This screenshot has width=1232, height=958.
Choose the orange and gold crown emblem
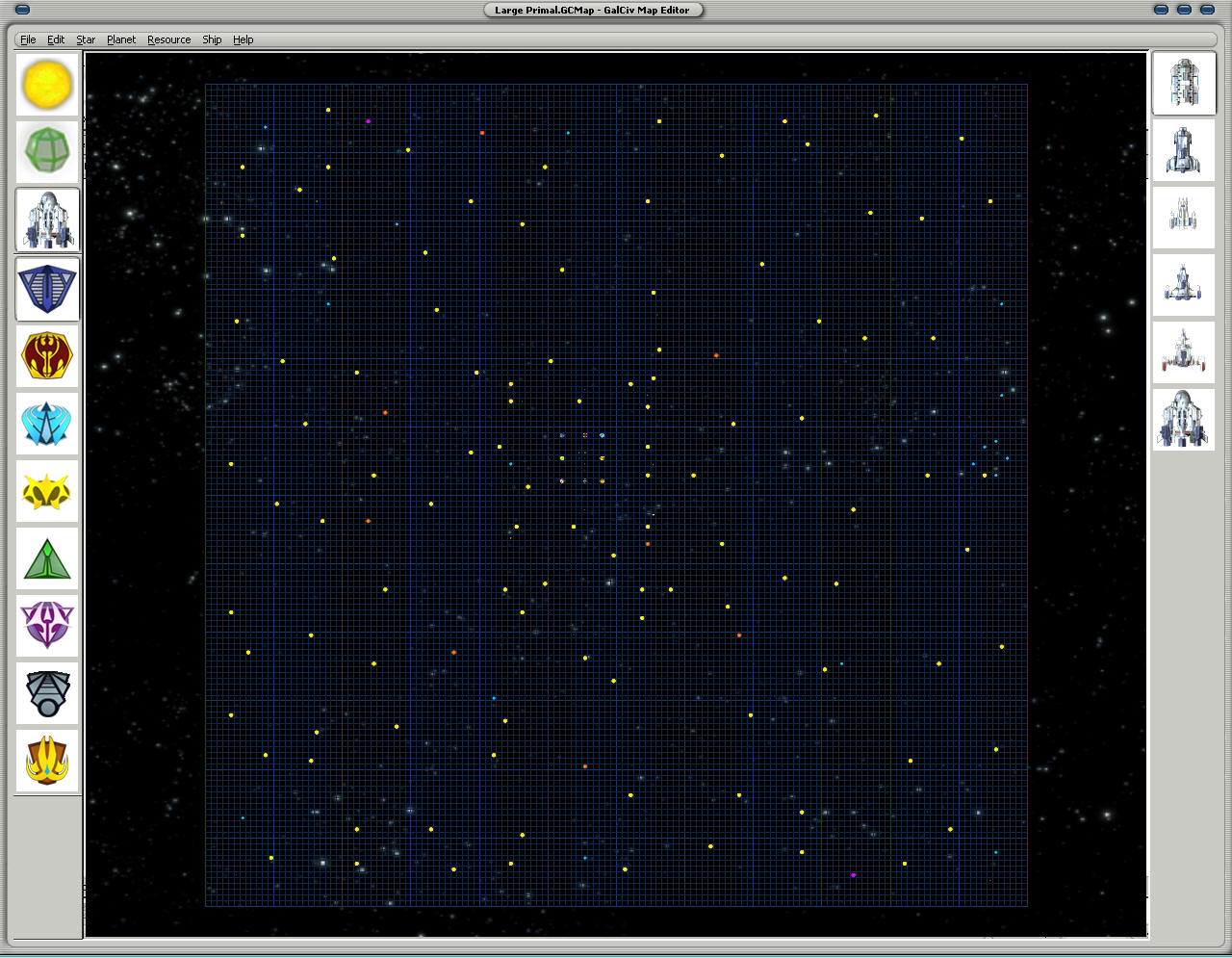pyautogui.click(x=47, y=761)
